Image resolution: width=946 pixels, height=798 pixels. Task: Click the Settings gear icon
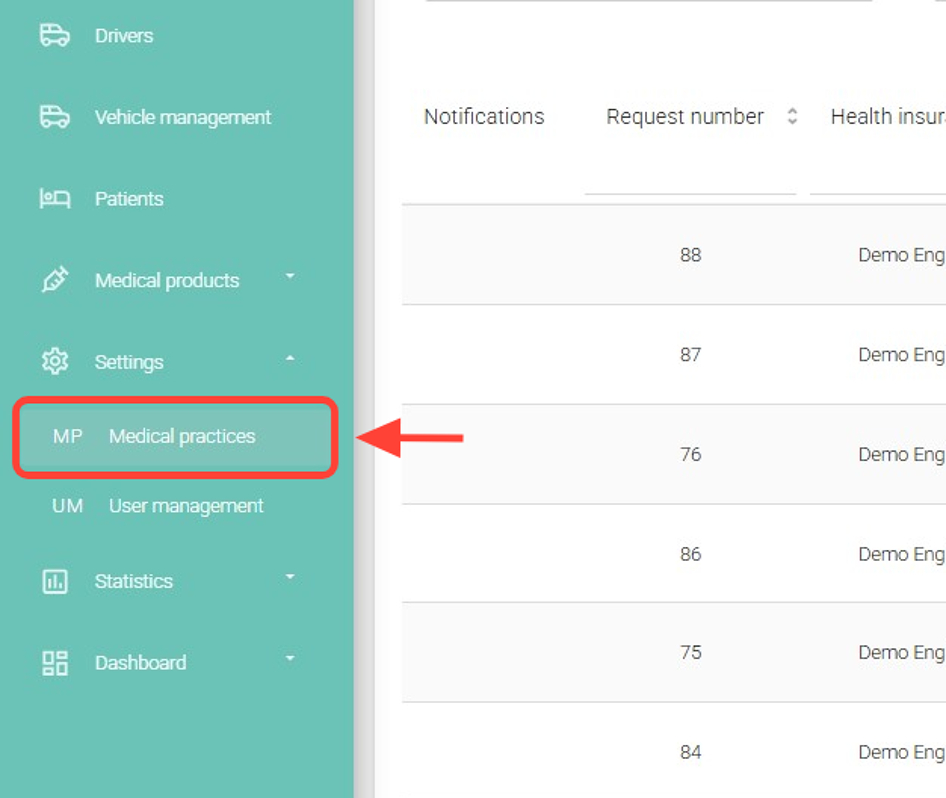[x=54, y=361]
